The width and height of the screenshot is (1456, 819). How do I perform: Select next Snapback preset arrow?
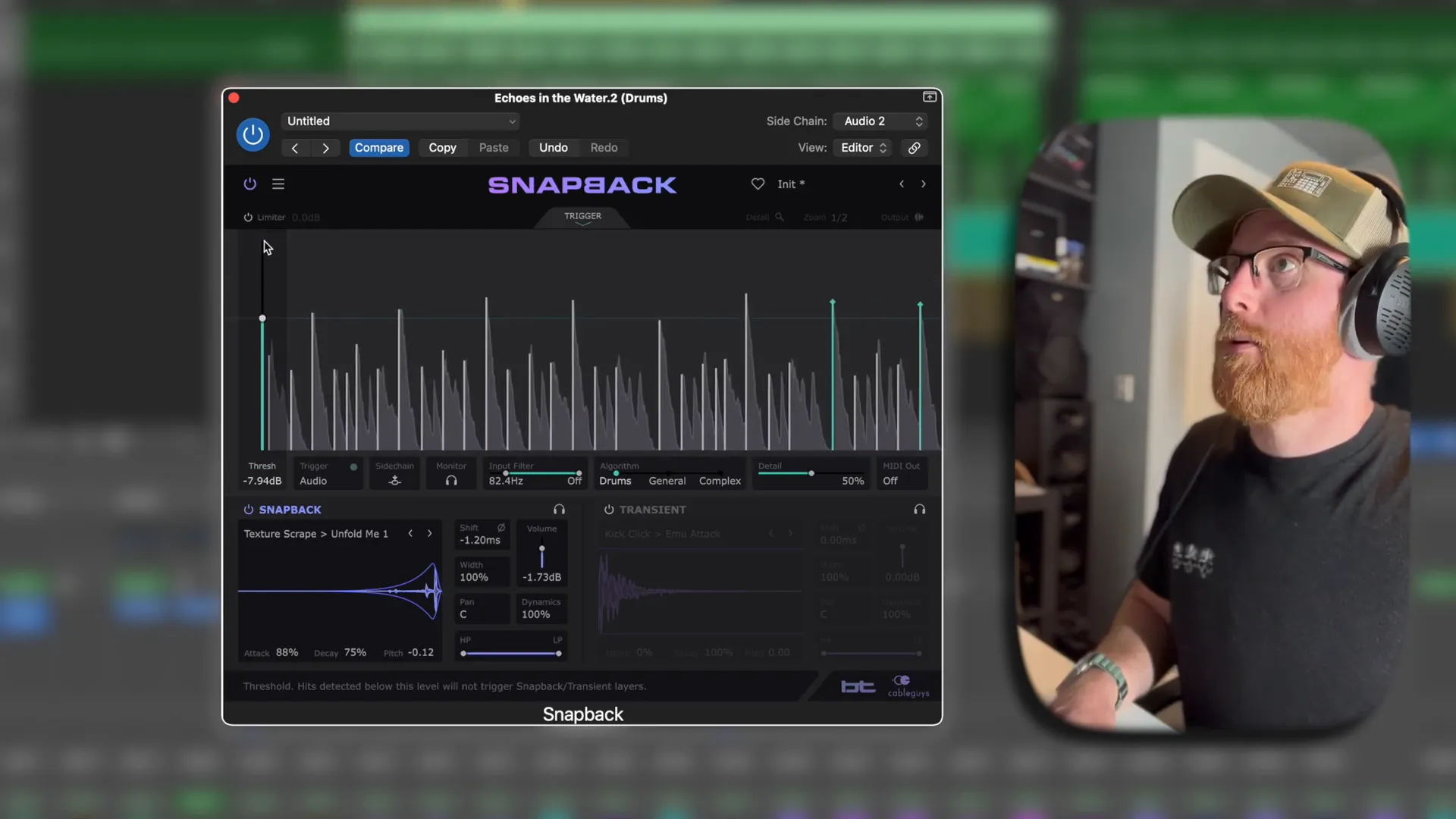[923, 184]
